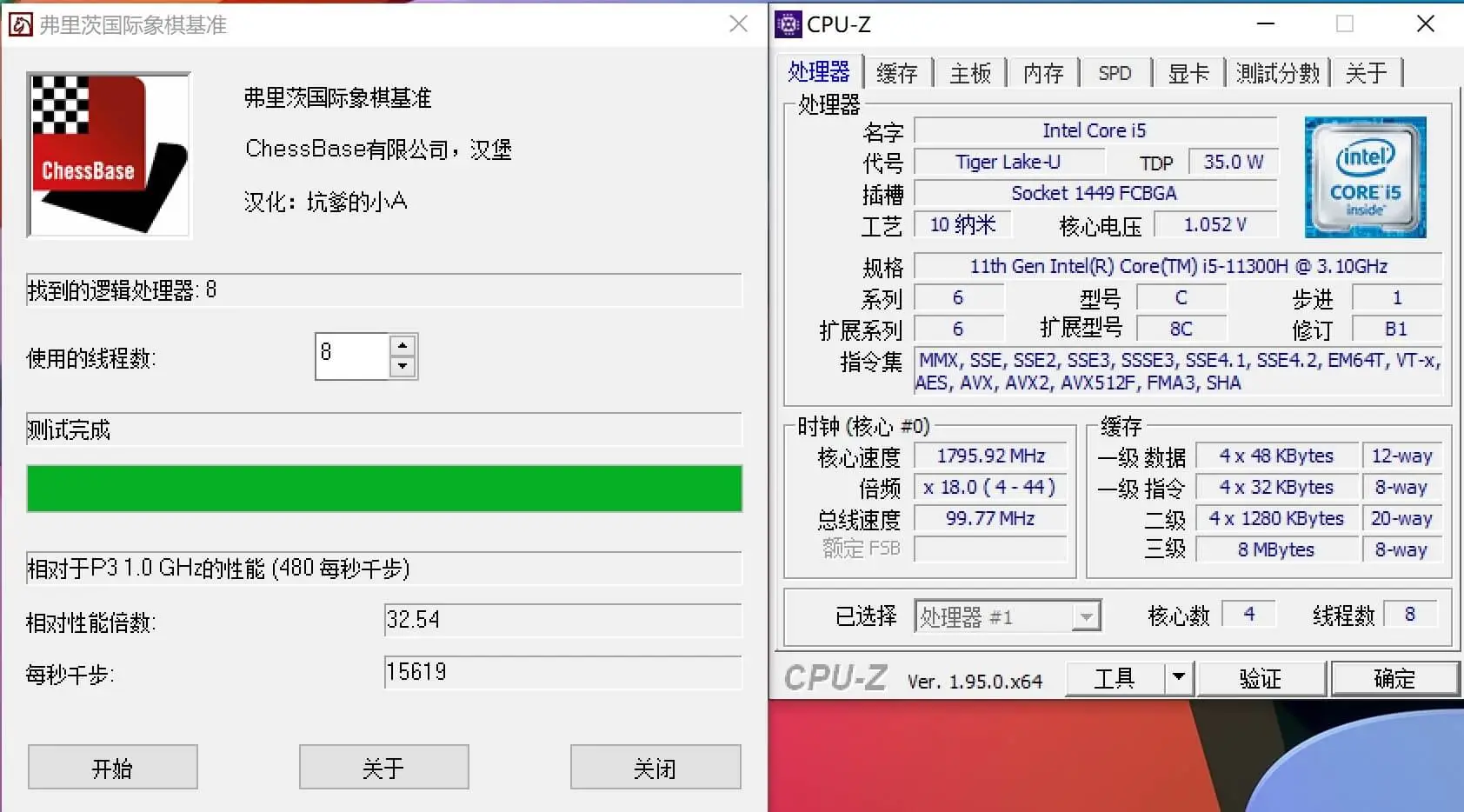Viewport: 1464px width, 812px height.
Task: Click the logical processors found field
Action: (x=384, y=290)
